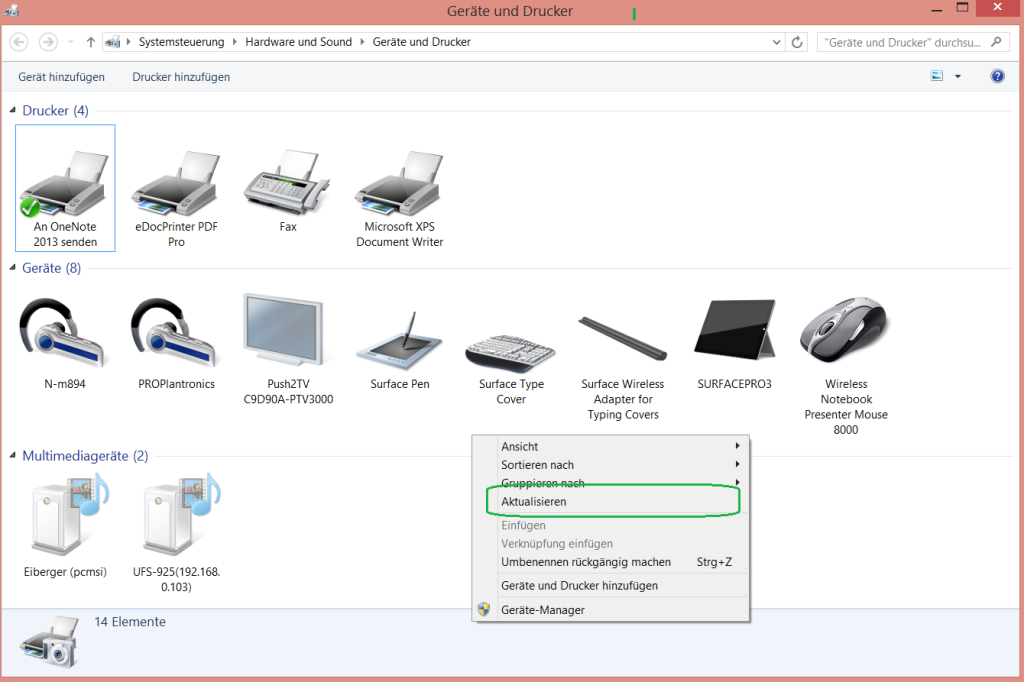The height and width of the screenshot is (682, 1024).
Task: Change the view via view icon
Action: click(x=937, y=76)
